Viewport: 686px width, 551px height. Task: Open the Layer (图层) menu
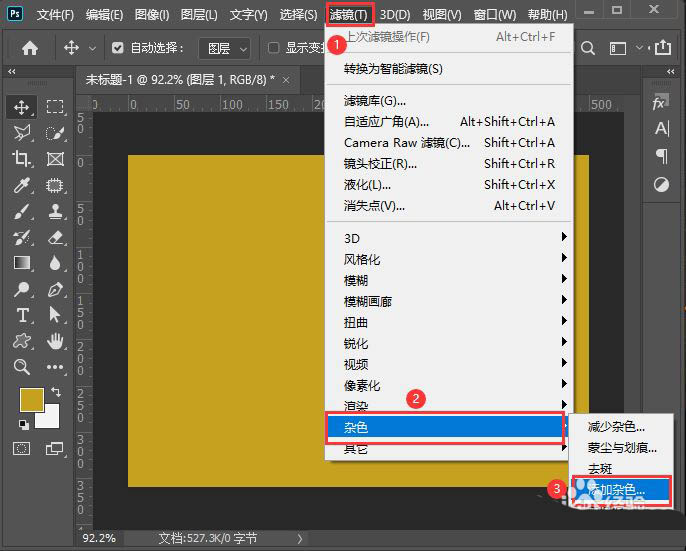(199, 15)
